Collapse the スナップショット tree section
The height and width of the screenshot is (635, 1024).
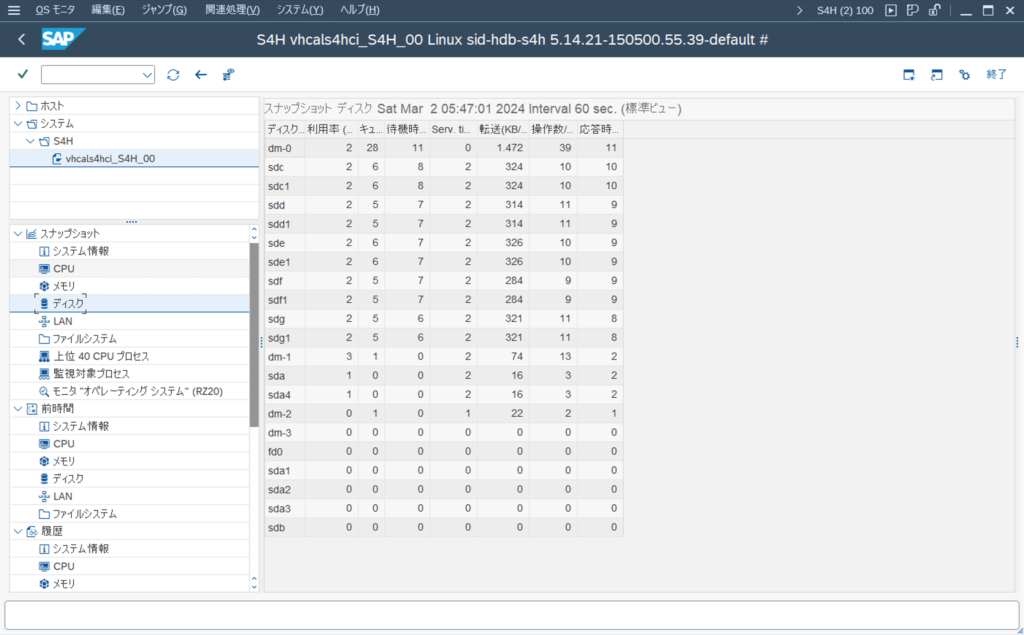(x=18, y=234)
